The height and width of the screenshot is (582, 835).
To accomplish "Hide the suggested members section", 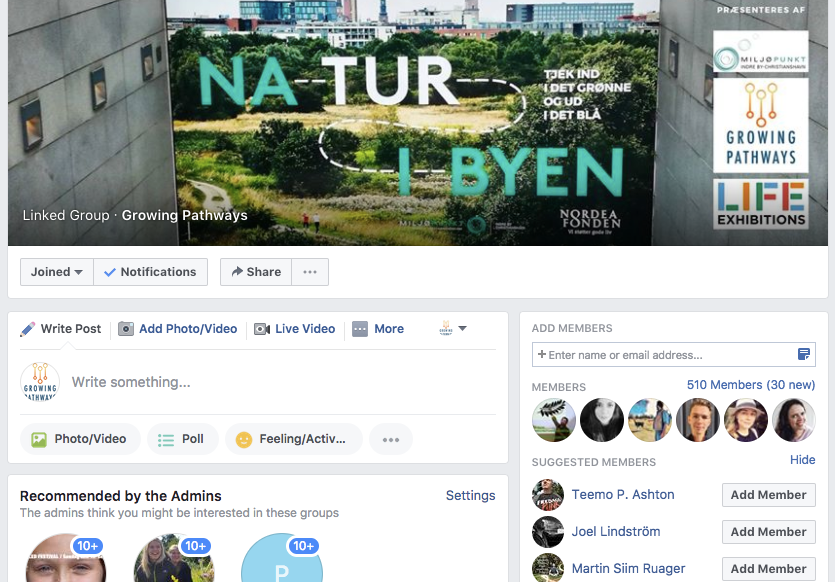I will (x=803, y=460).
